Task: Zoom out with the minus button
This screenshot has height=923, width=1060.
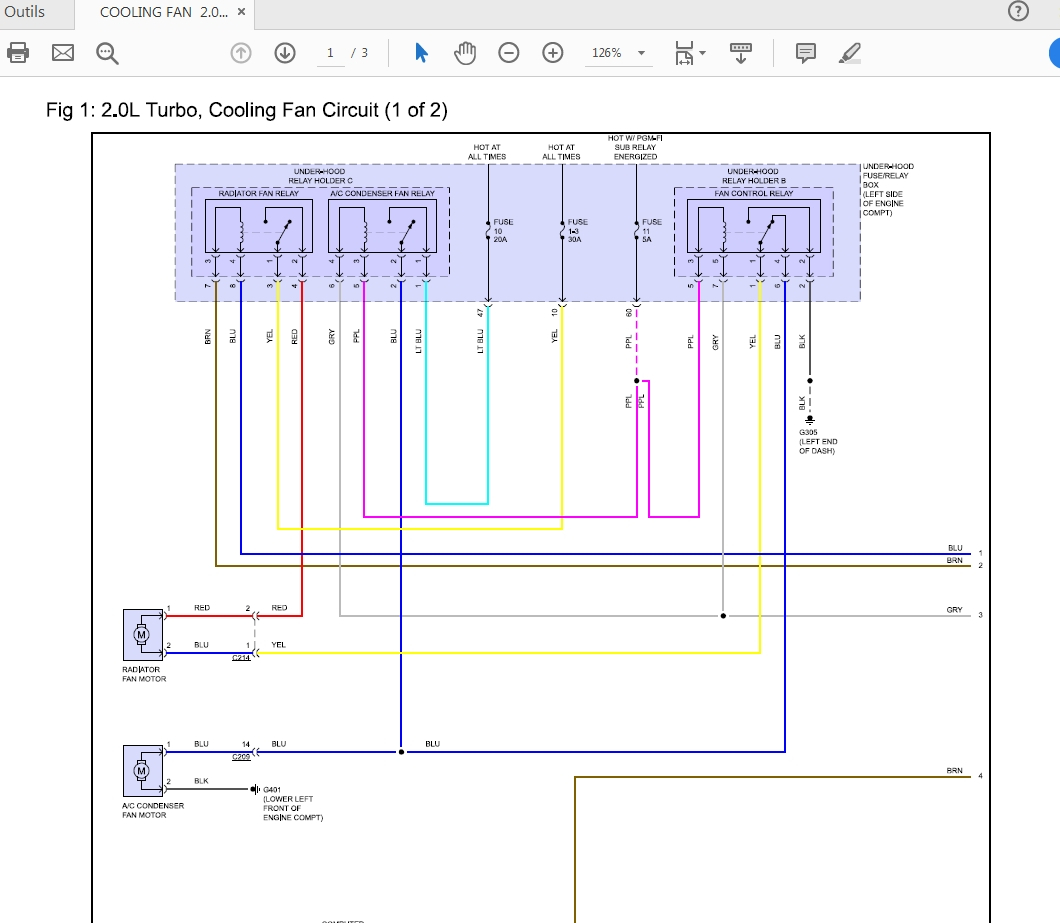Action: coord(508,53)
